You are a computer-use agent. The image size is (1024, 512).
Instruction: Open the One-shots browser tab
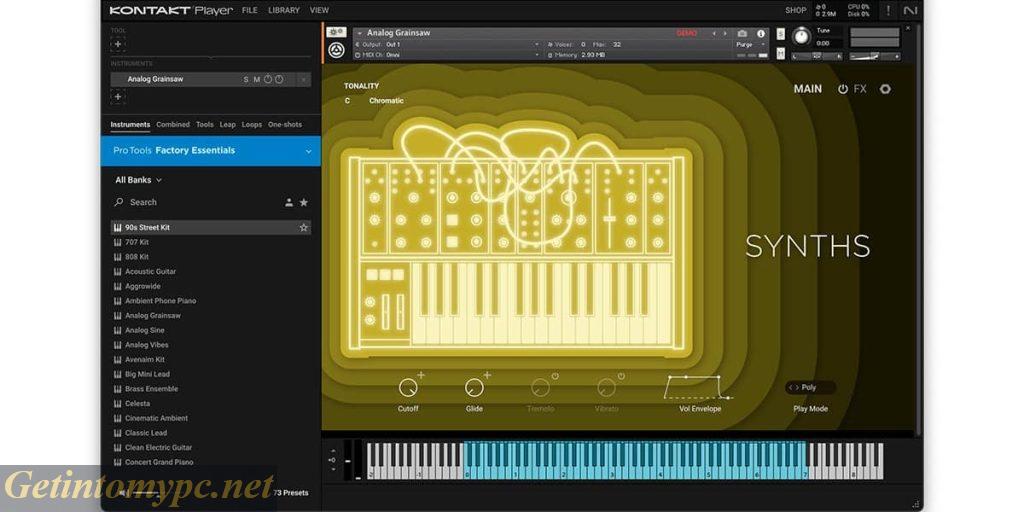point(285,124)
